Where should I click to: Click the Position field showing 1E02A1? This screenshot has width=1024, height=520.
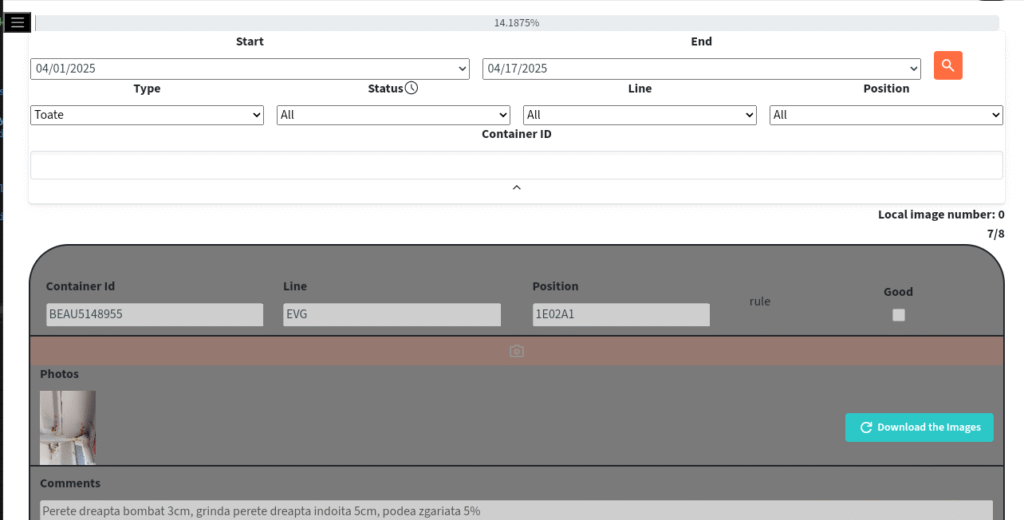[621, 314]
